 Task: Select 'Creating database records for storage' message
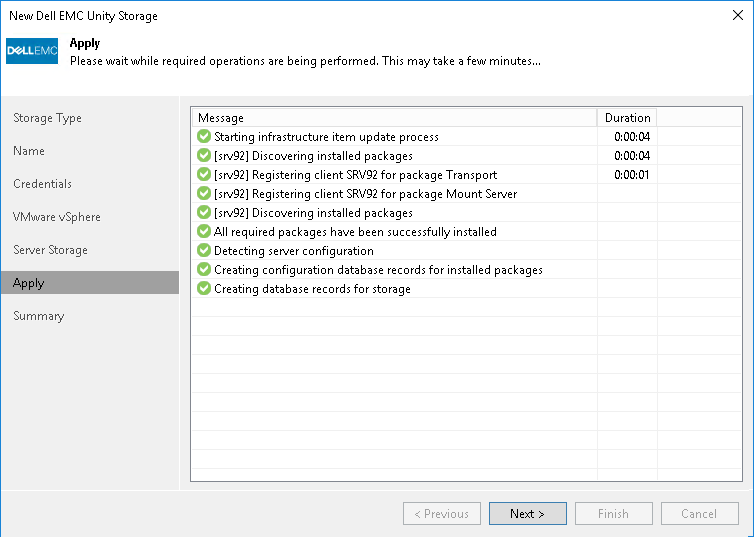click(312, 289)
